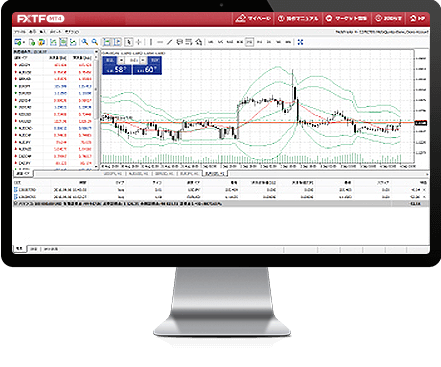Viewport: 441px width, 367px height.
Task: Focus the one-click lot size field
Action: click(133, 60)
